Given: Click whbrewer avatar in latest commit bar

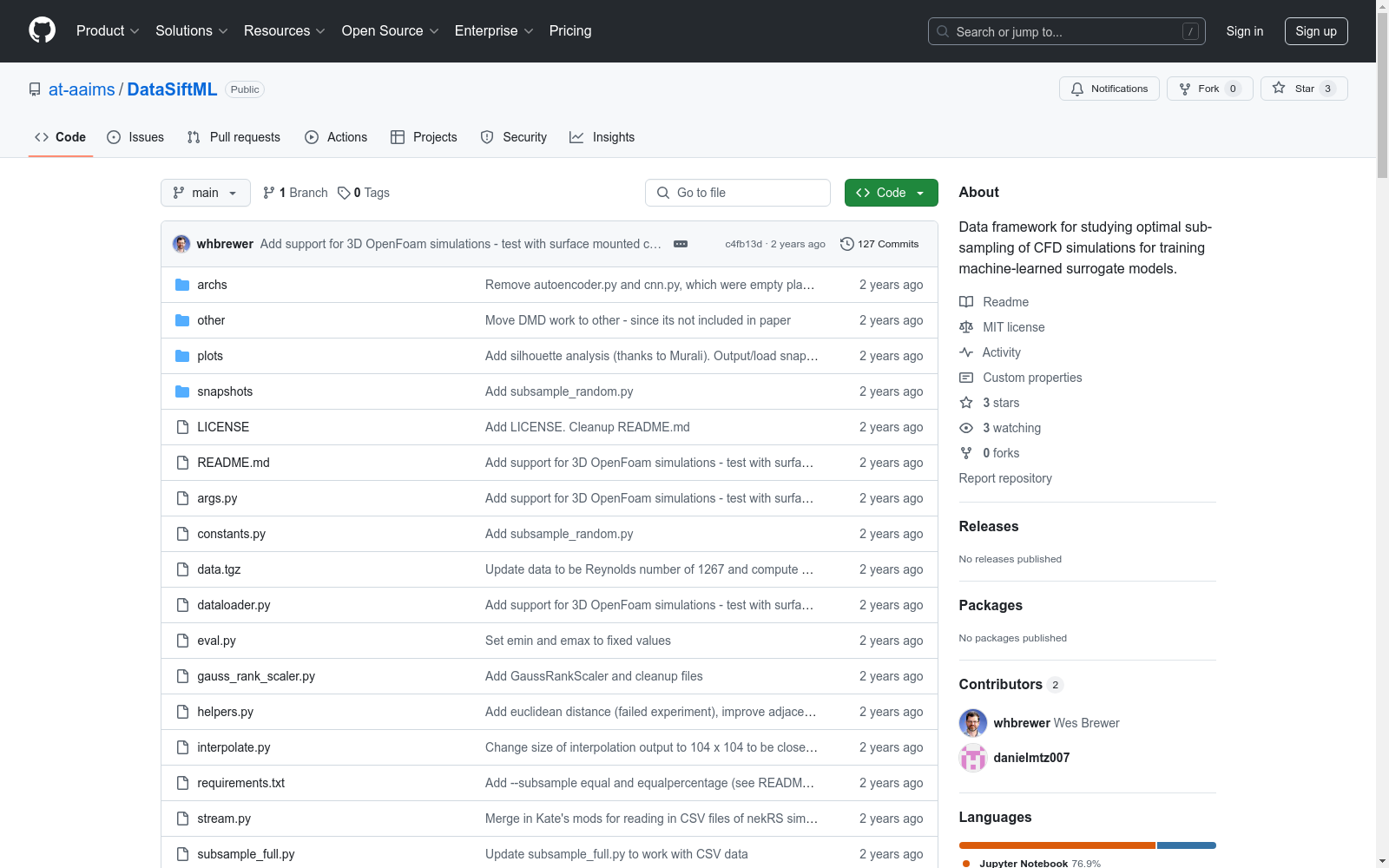Looking at the screenshot, I should (x=181, y=244).
